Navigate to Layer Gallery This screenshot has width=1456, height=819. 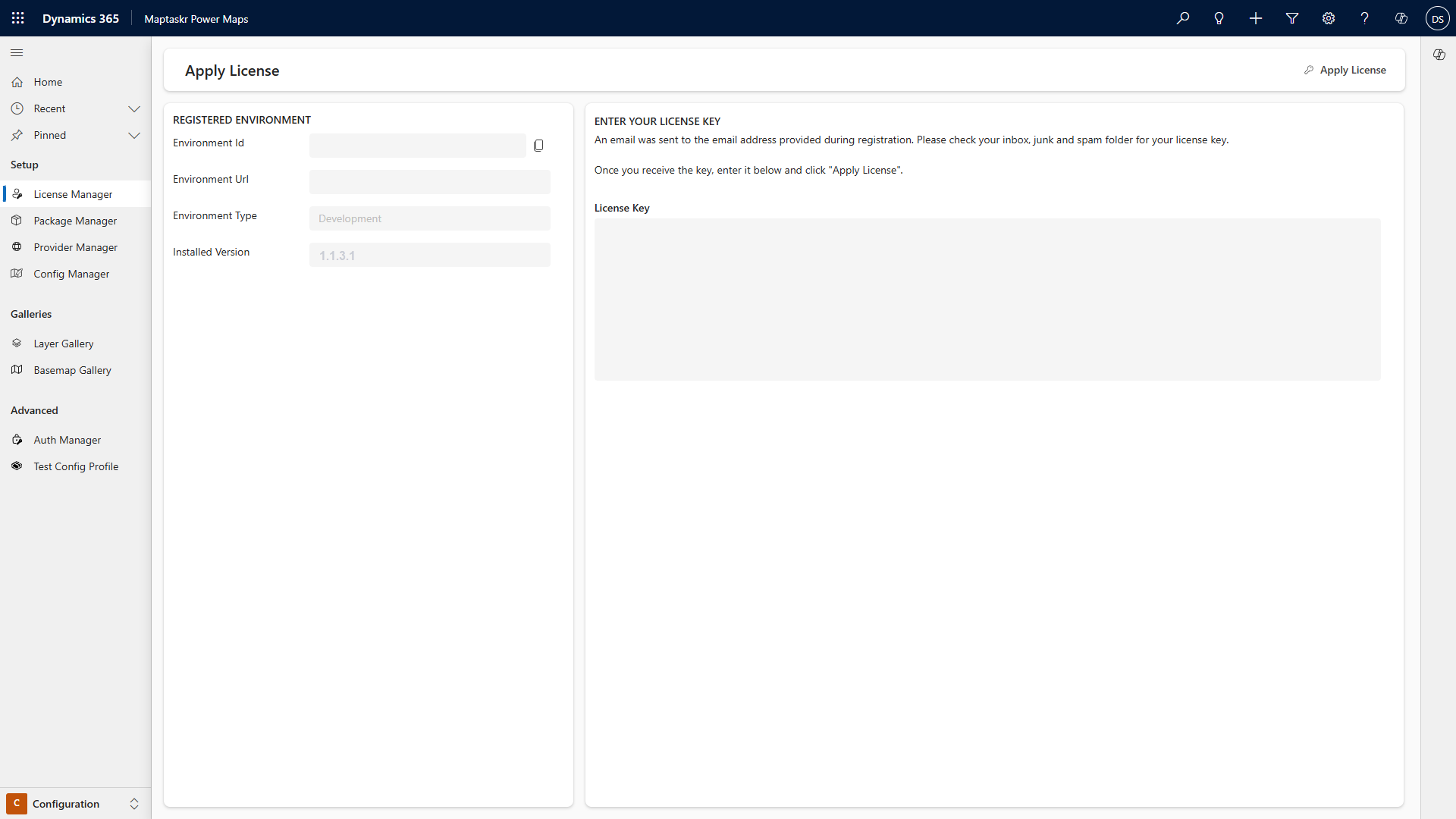coord(64,344)
